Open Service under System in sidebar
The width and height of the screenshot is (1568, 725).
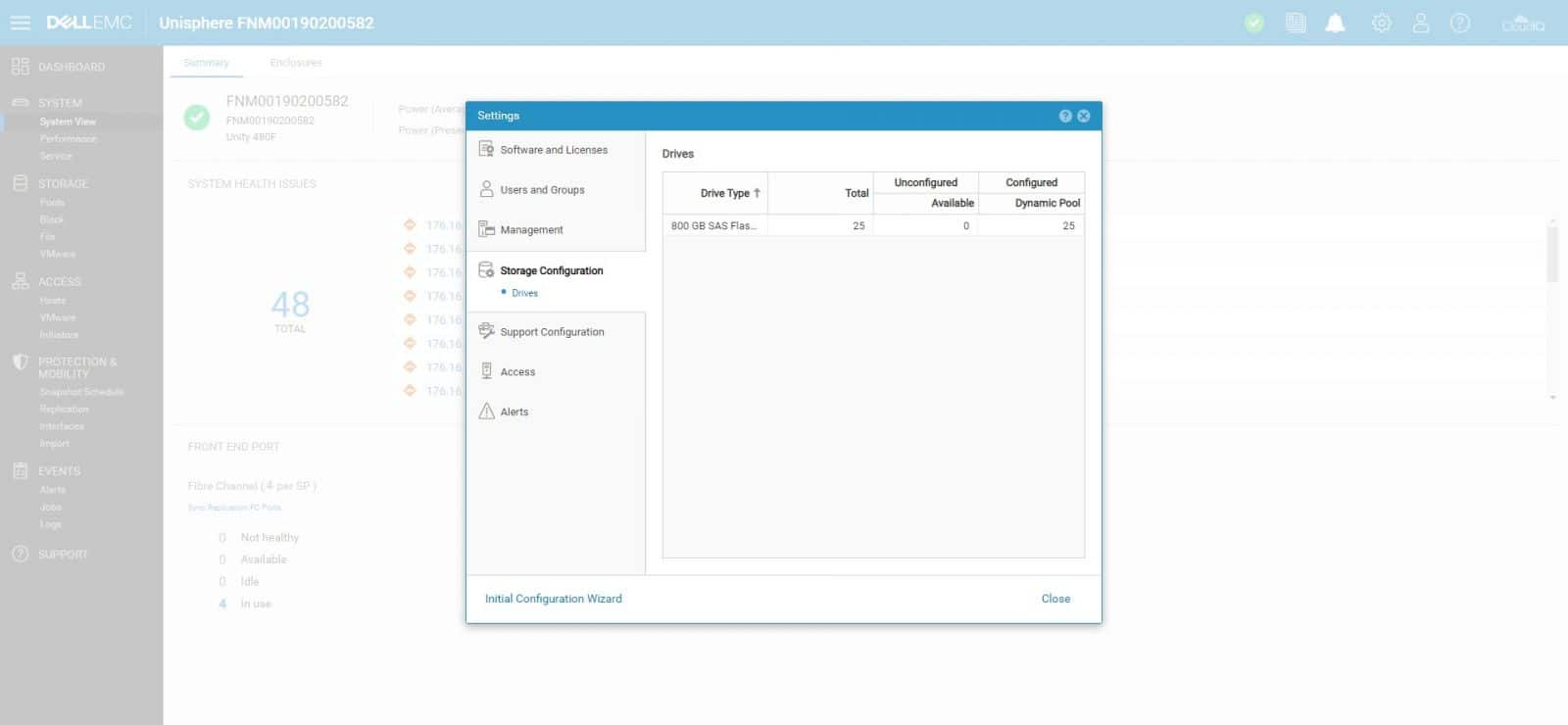coord(56,157)
